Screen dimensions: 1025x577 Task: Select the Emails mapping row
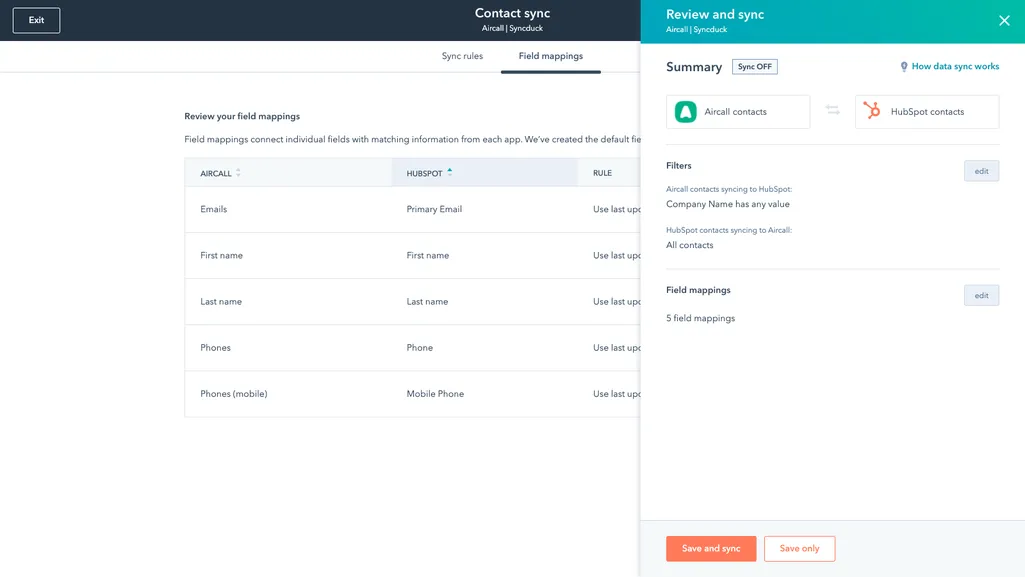point(410,209)
